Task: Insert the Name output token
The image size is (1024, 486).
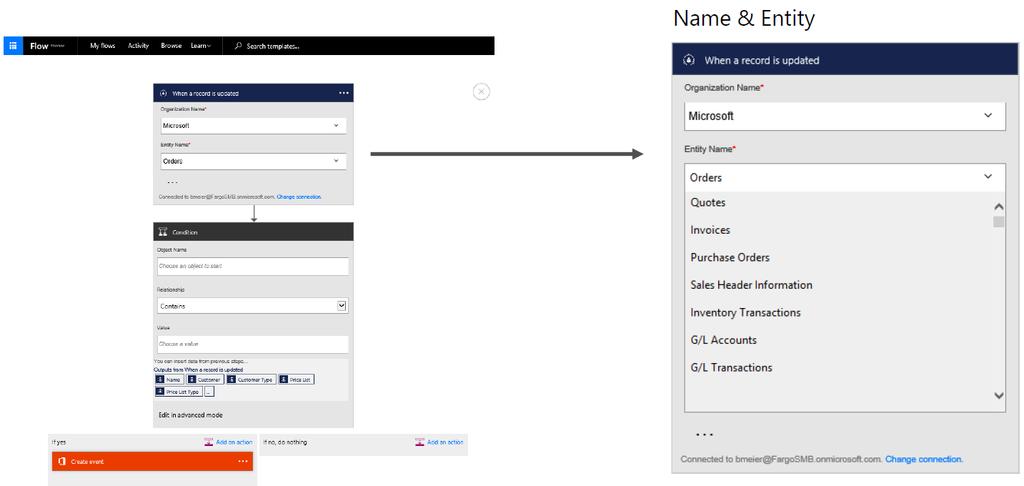Action: 168,379
